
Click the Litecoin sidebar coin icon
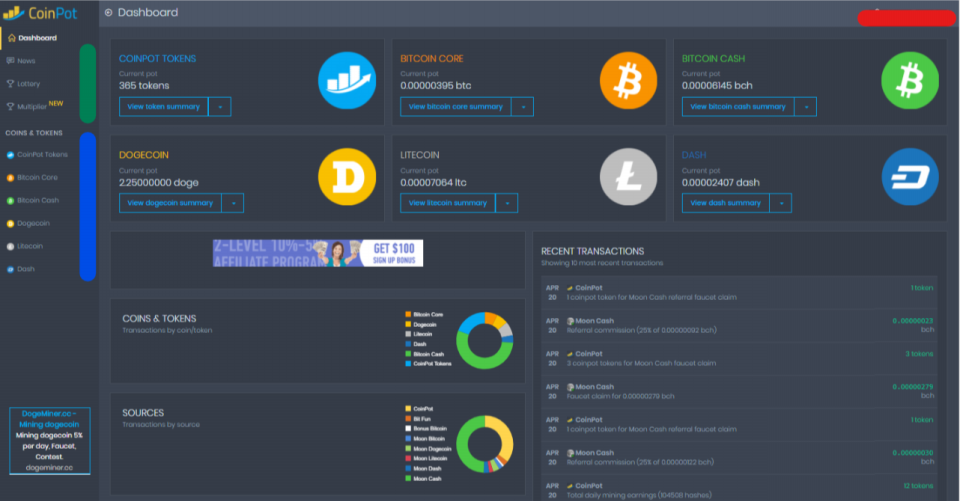(x=10, y=246)
